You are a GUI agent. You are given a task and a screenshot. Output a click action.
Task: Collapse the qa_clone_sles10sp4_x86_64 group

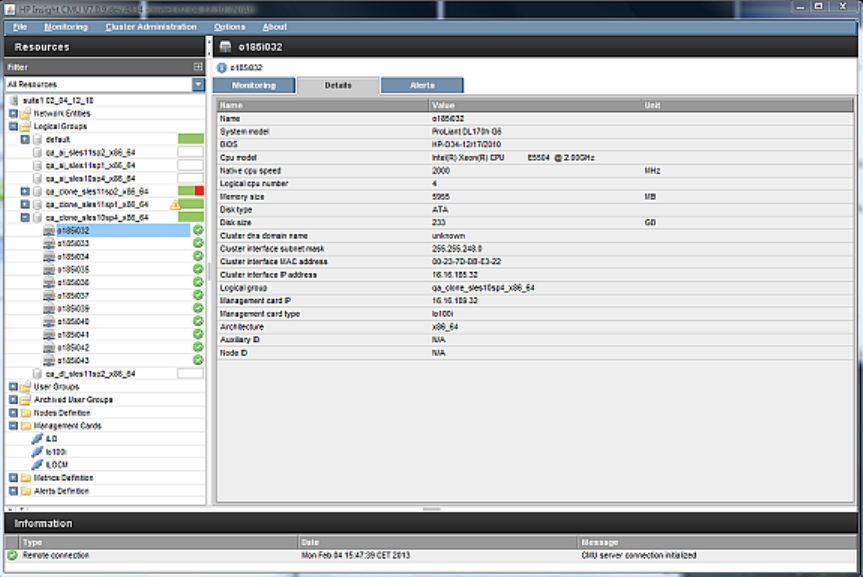click(x=25, y=217)
